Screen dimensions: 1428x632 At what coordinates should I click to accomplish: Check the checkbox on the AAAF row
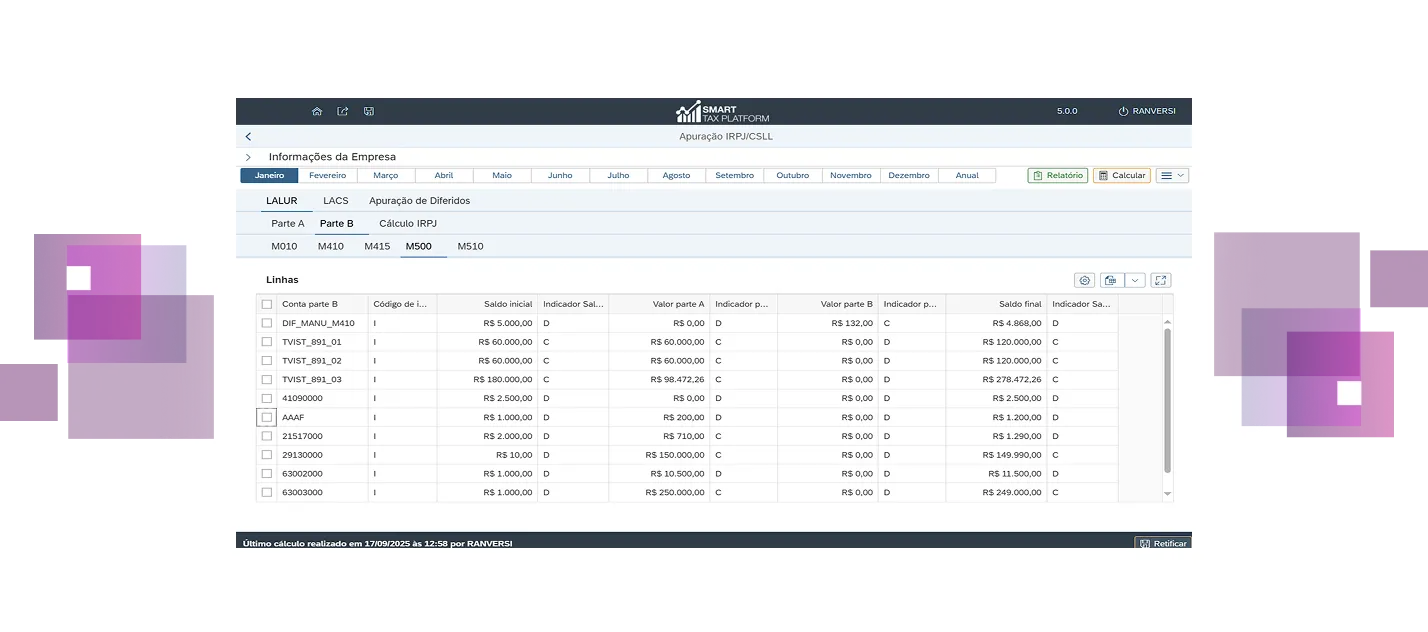point(266,417)
